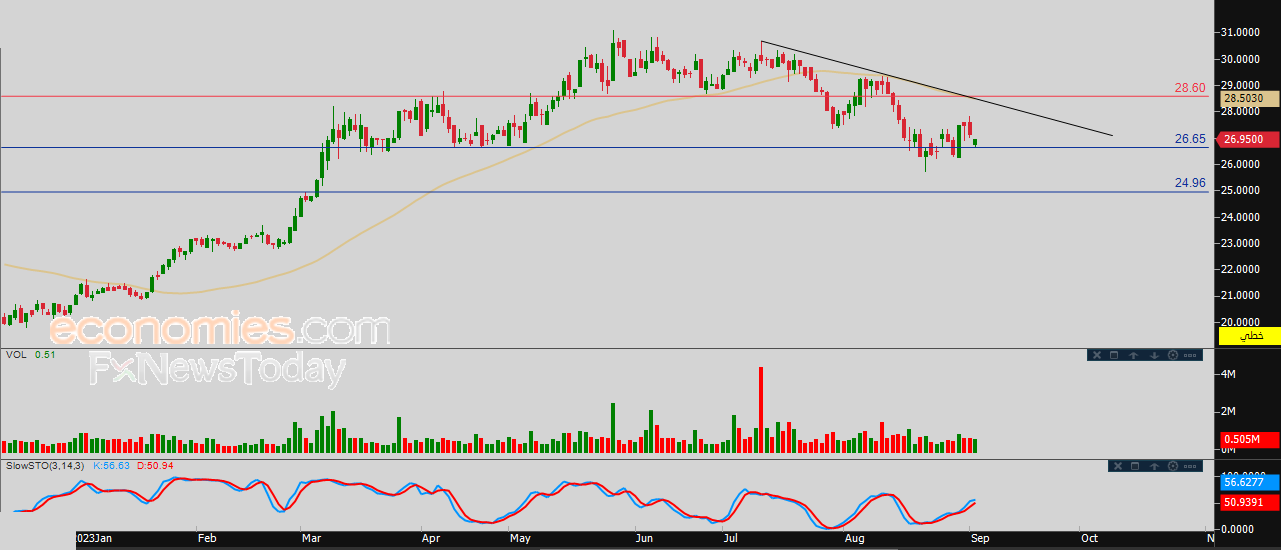Close the SlowSTO indicator panel
1281x550 pixels.
pos(1117,466)
